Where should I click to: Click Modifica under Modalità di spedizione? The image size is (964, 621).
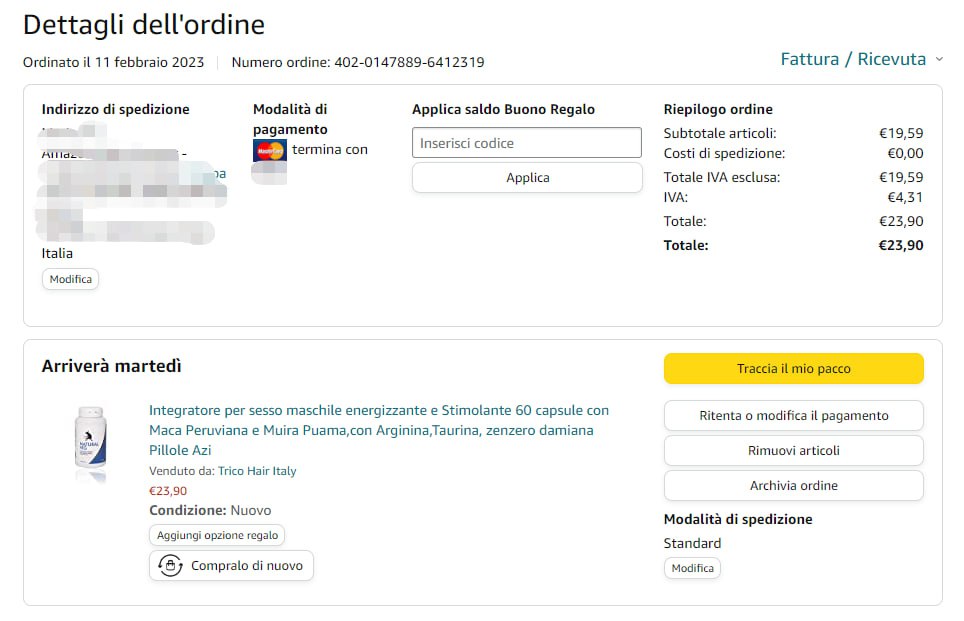tap(692, 568)
